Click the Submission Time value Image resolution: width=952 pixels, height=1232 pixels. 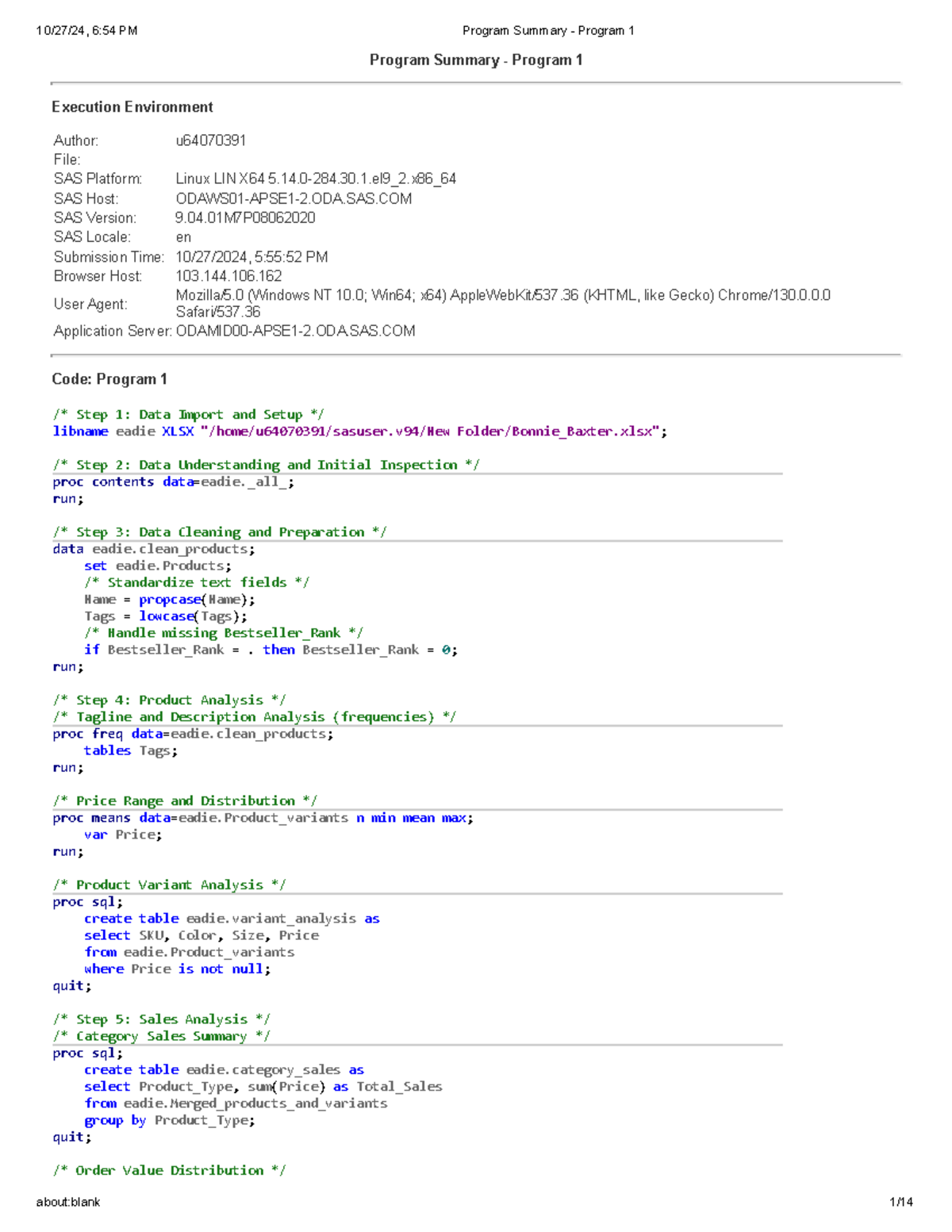point(251,257)
